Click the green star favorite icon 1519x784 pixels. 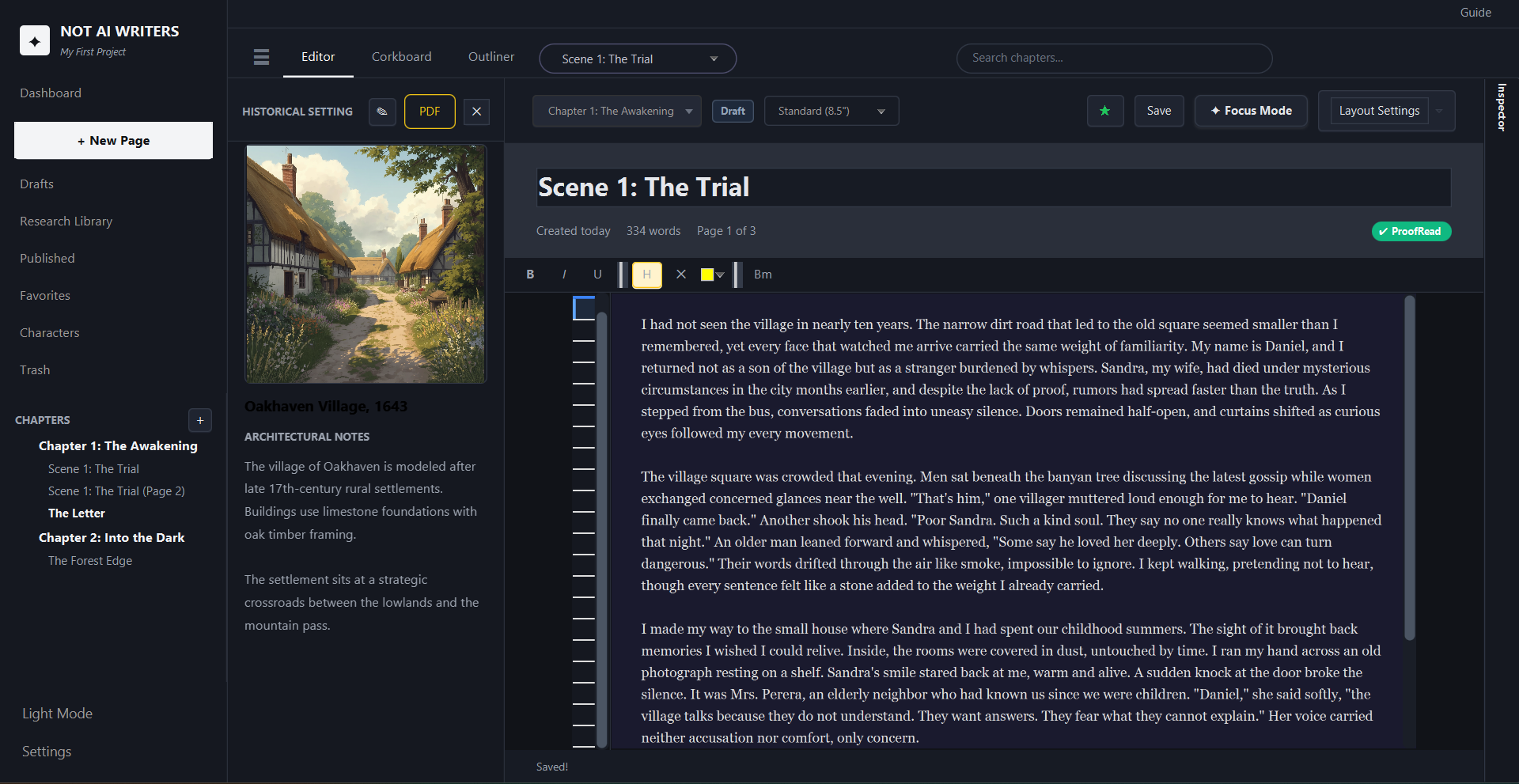tap(1105, 111)
